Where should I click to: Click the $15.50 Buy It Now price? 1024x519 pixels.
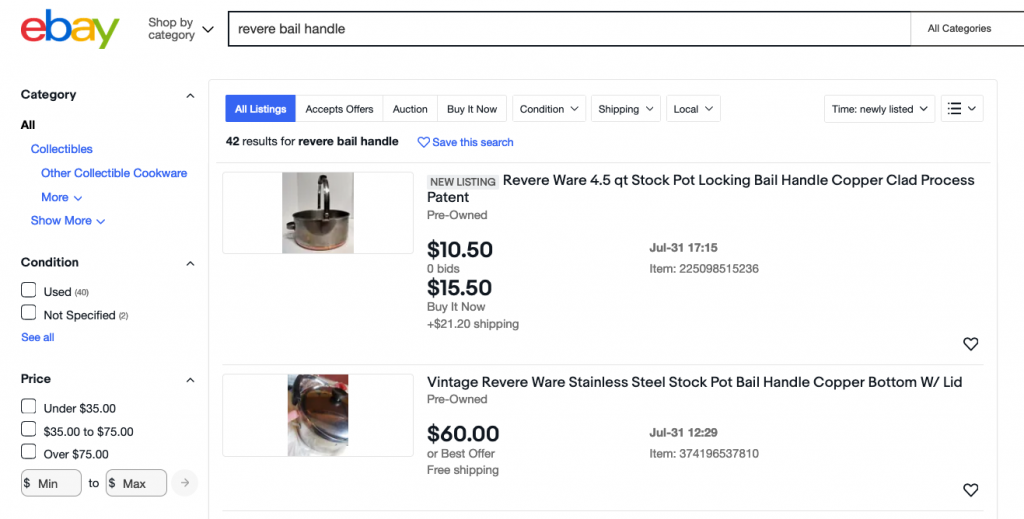[x=460, y=288]
